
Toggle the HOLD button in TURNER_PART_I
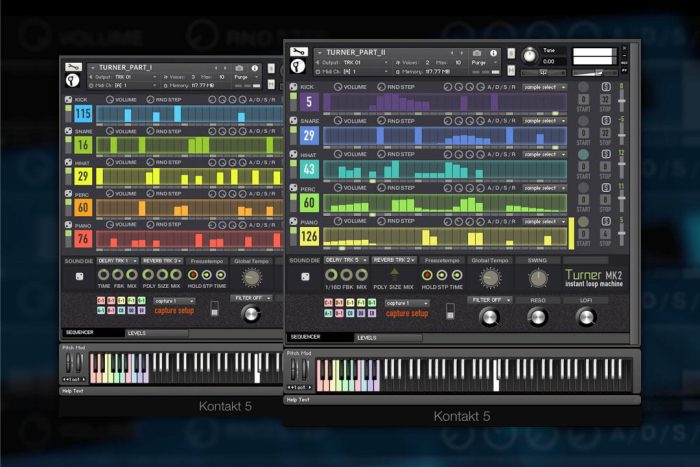(x=193, y=275)
